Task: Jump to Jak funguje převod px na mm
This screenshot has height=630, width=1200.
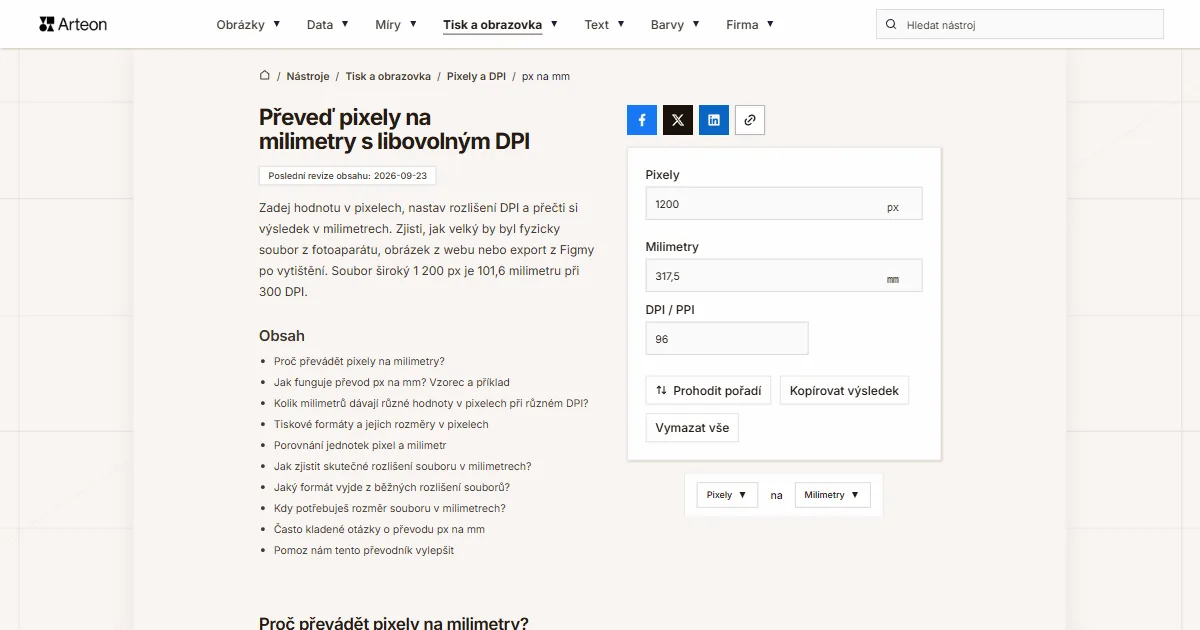Action: click(392, 382)
